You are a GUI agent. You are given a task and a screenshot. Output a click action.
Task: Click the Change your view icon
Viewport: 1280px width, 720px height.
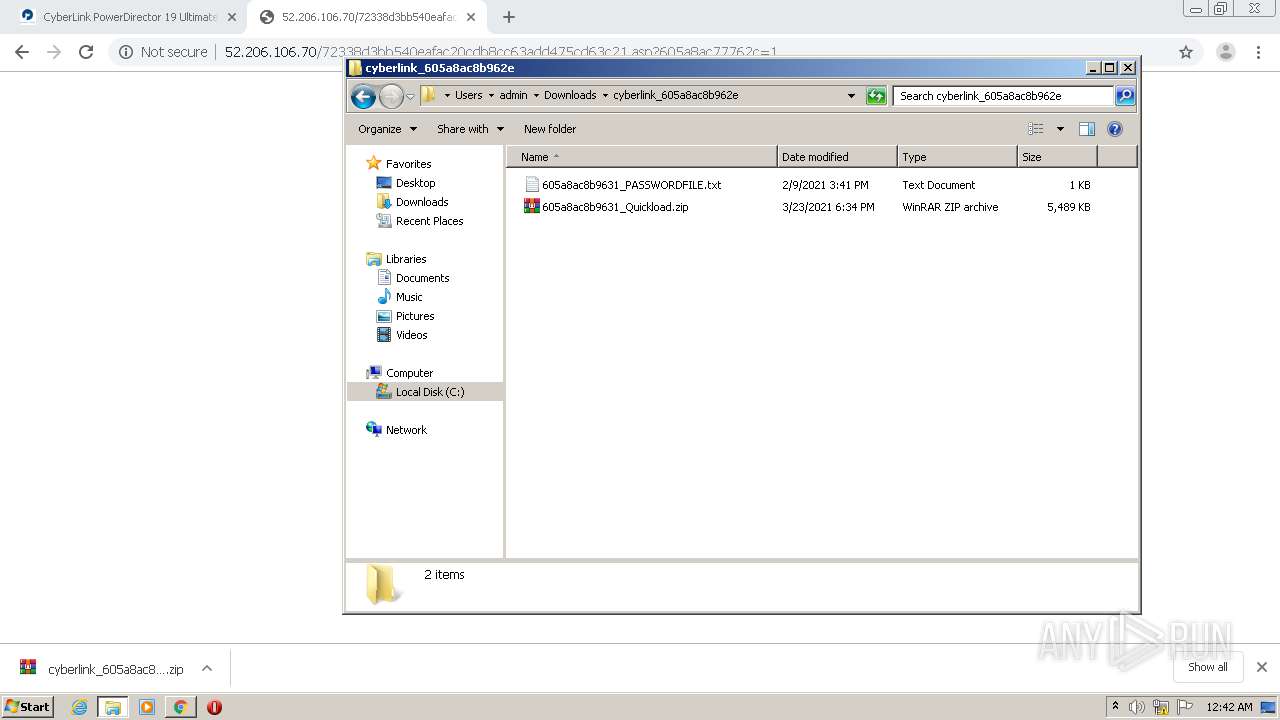click(x=1036, y=129)
